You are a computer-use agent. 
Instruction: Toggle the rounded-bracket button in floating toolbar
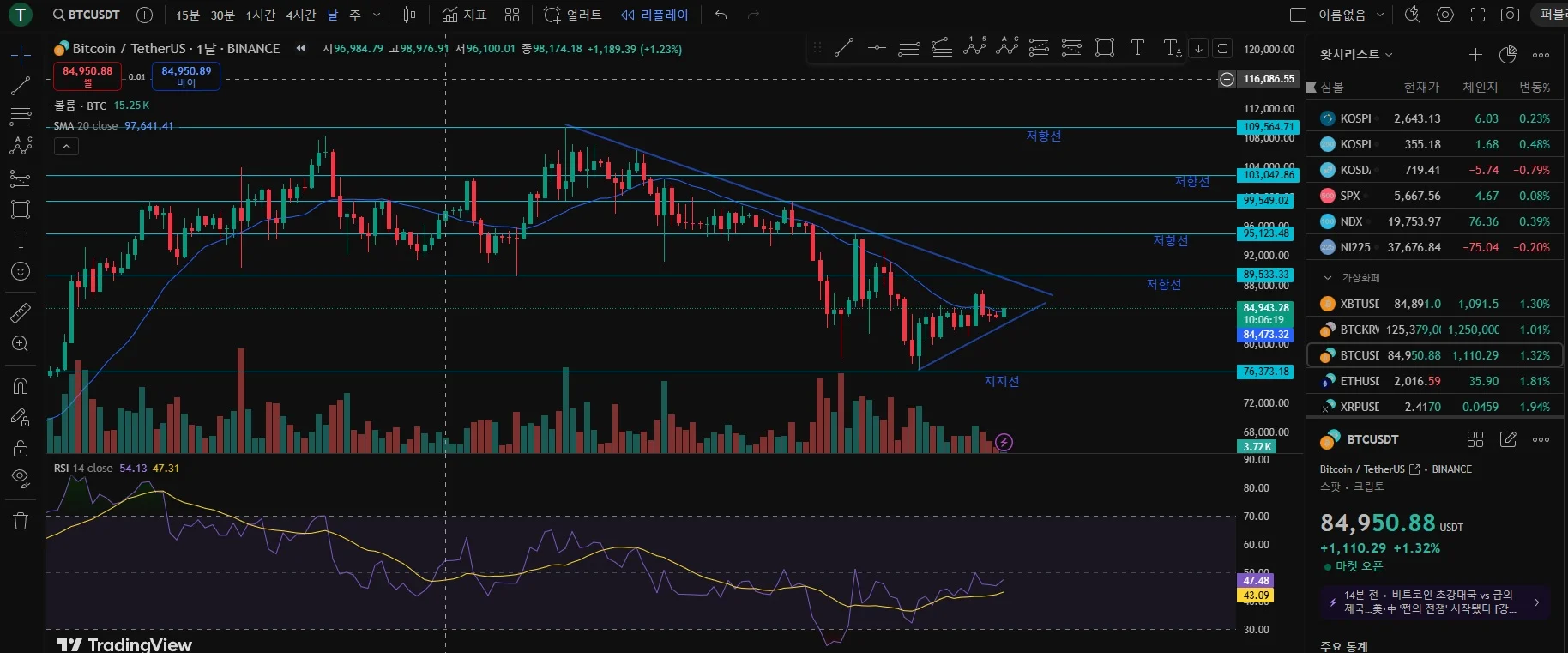coord(1223,48)
